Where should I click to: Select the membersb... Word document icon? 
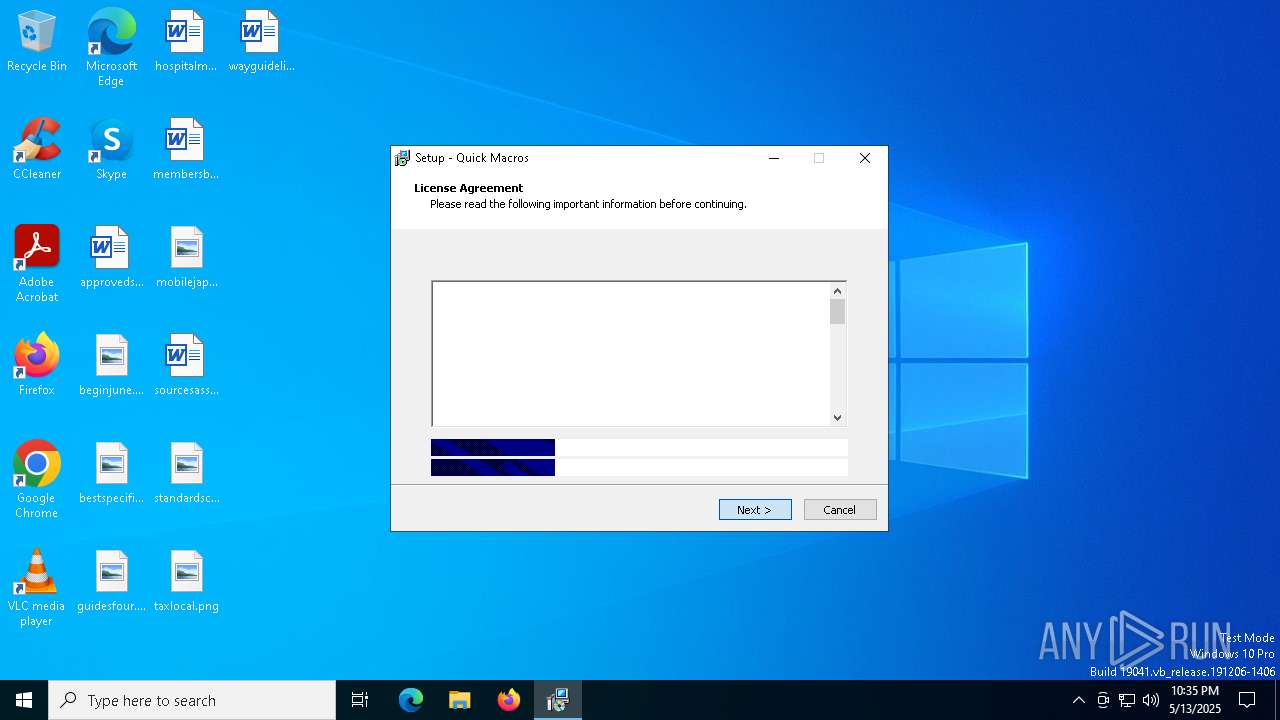pyautogui.click(x=185, y=149)
